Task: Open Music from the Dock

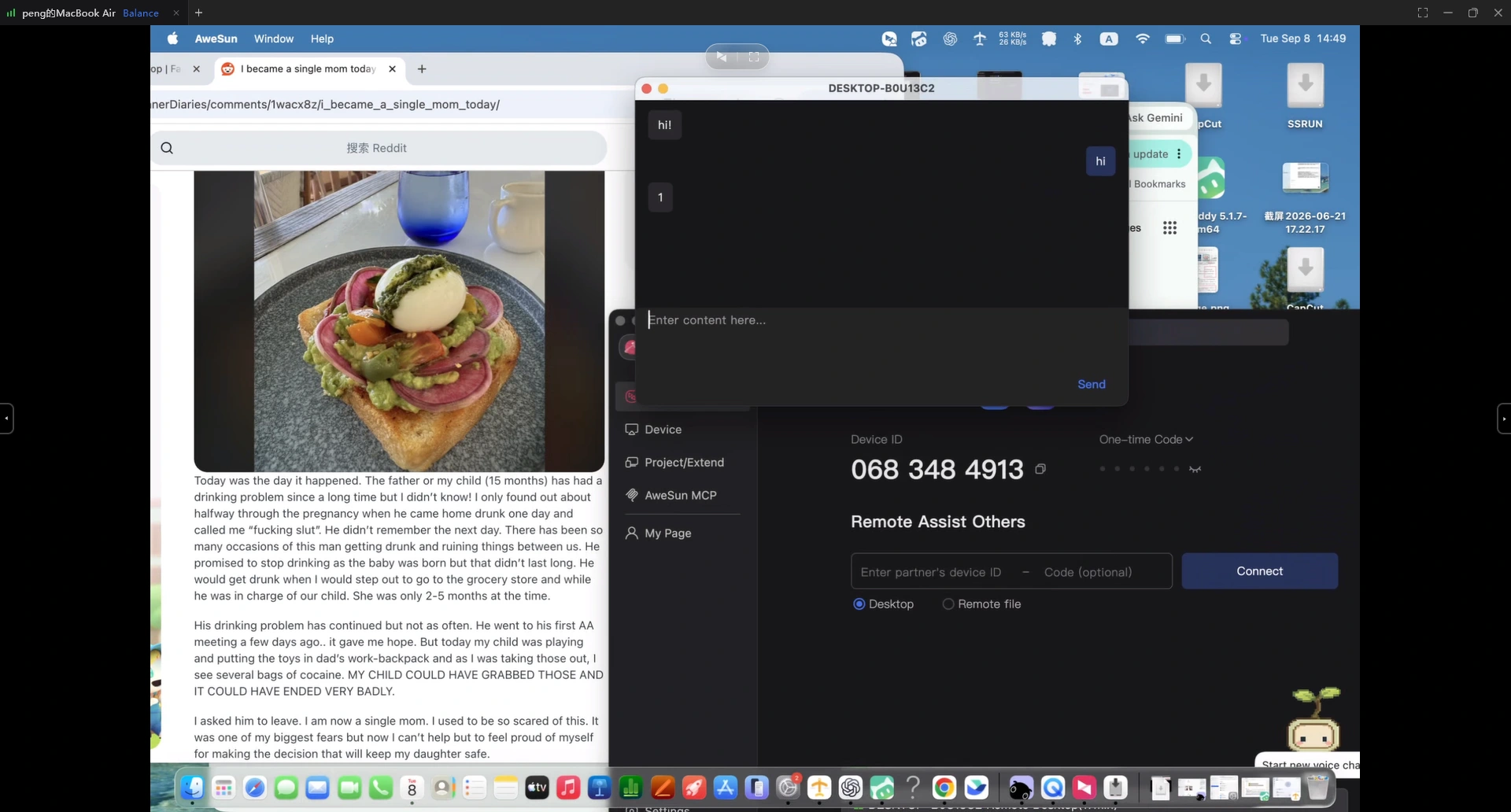Action: point(568,788)
